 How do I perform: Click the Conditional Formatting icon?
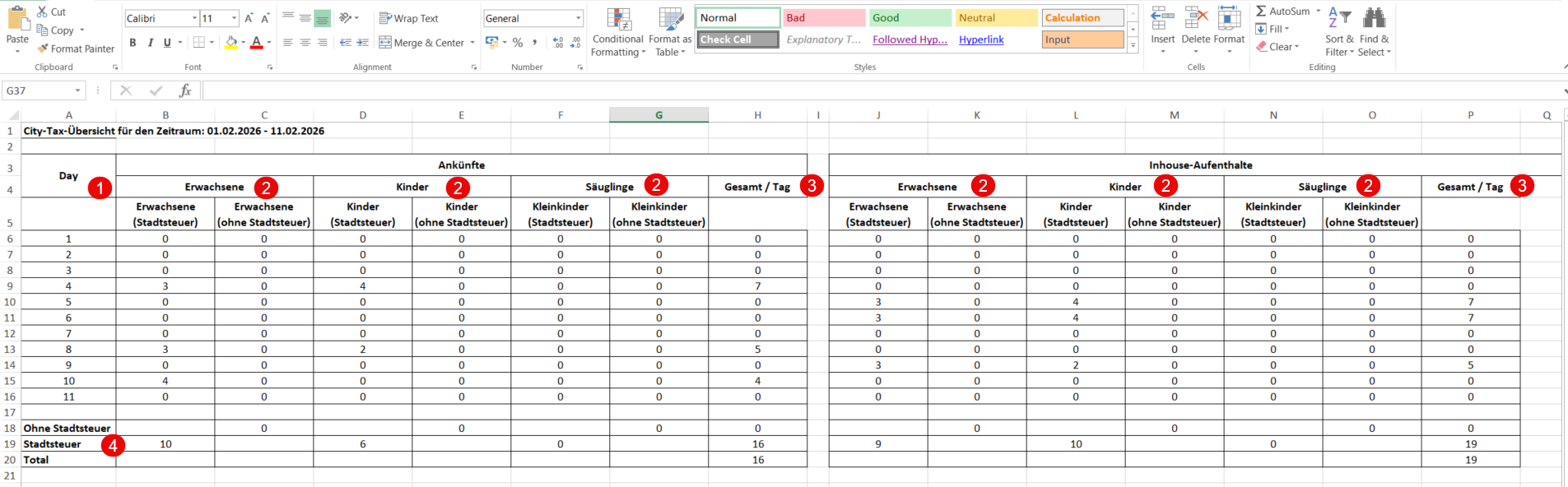(x=618, y=20)
